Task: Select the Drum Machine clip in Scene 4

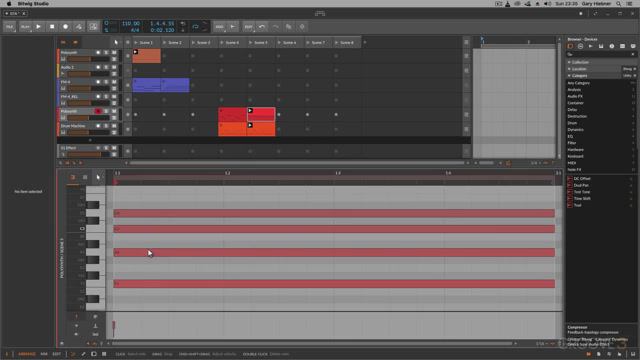Action: pyautogui.click(x=232, y=129)
